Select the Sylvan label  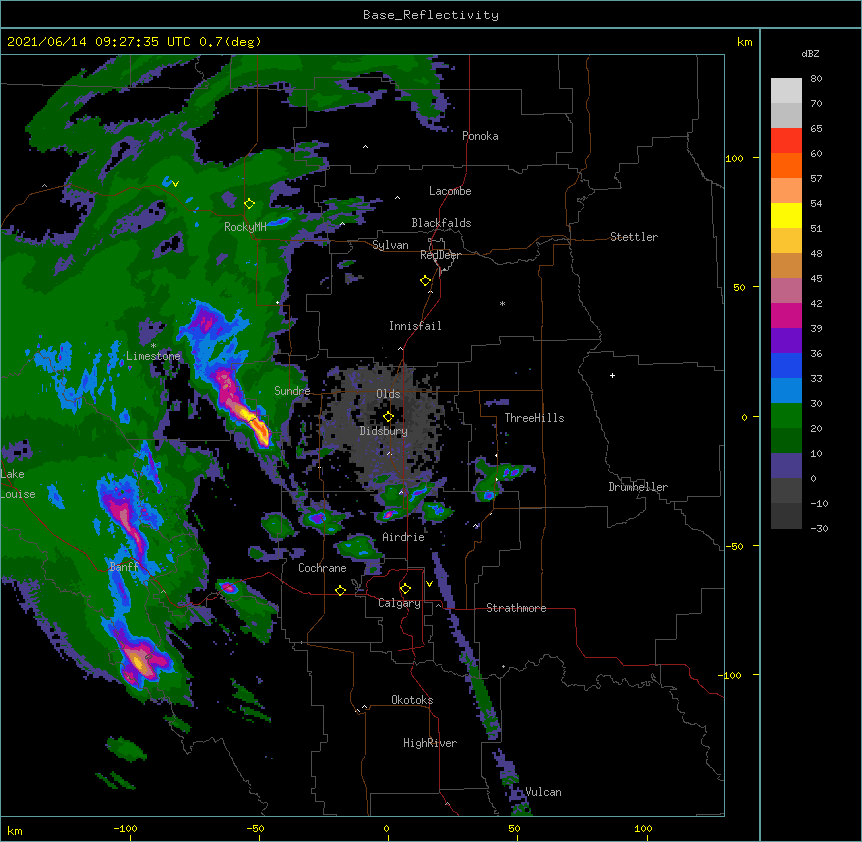(390, 245)
